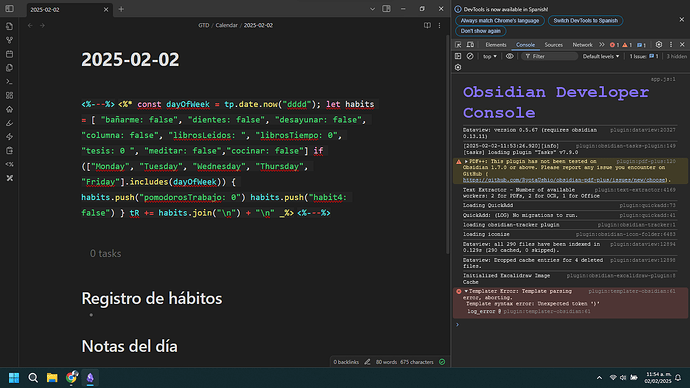Navigate forward with the right arrow
This screenshot has width=690, height=388.
(x=42, y=26)
